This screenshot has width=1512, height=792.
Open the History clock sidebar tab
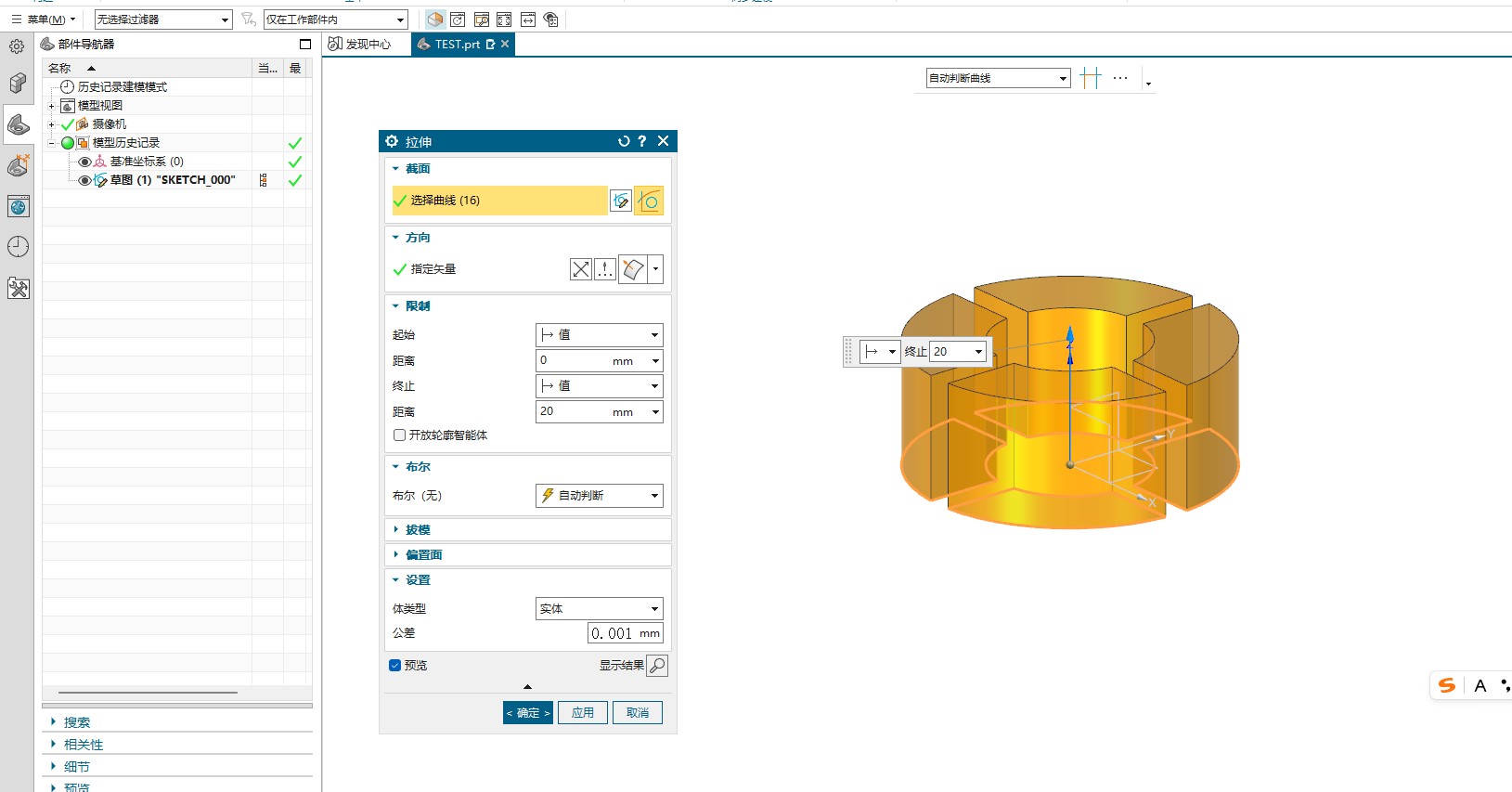18,246
